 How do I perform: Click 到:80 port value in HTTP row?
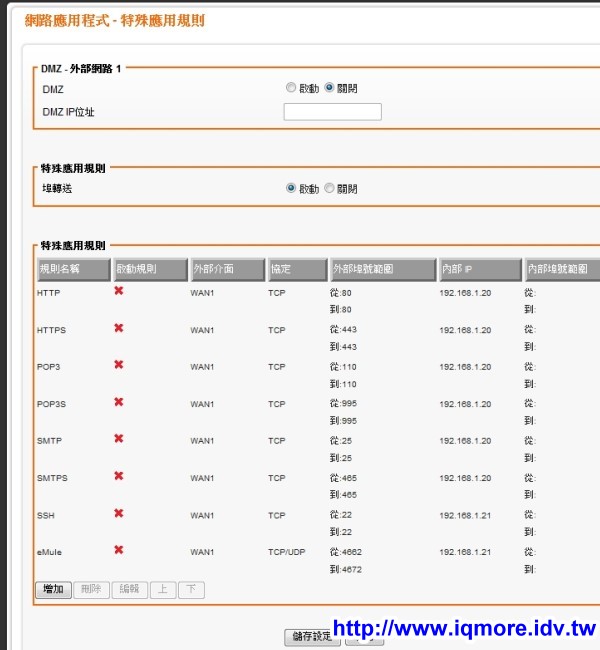340,309
